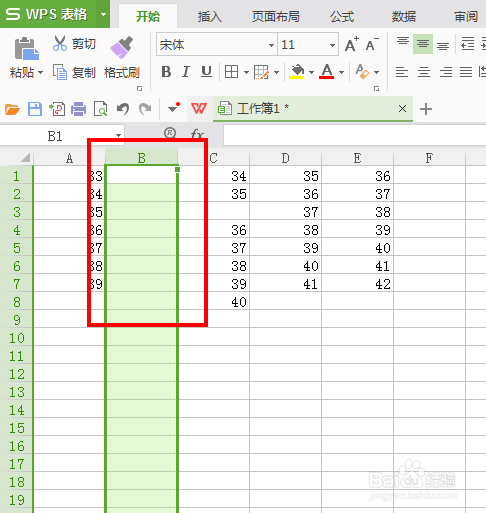Screen dimensions: 486x513
Task: Open the clipboard group dialog launcher
Action: (x=139, y=89)
